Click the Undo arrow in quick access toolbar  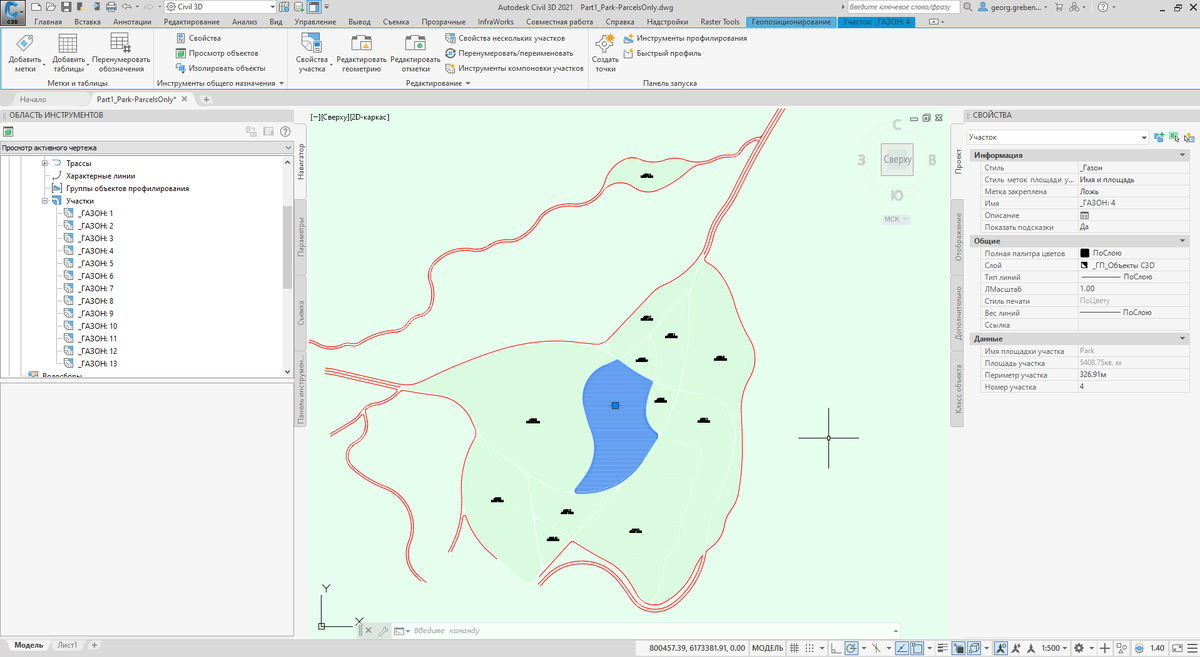126,7
